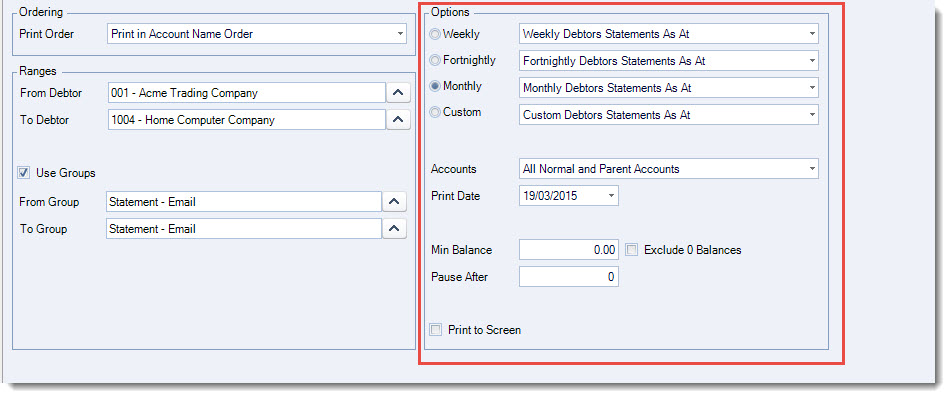Click the To Debtor field
This screenshot has width=950, height=398.
pyautogui.click(x=246, y=119)
